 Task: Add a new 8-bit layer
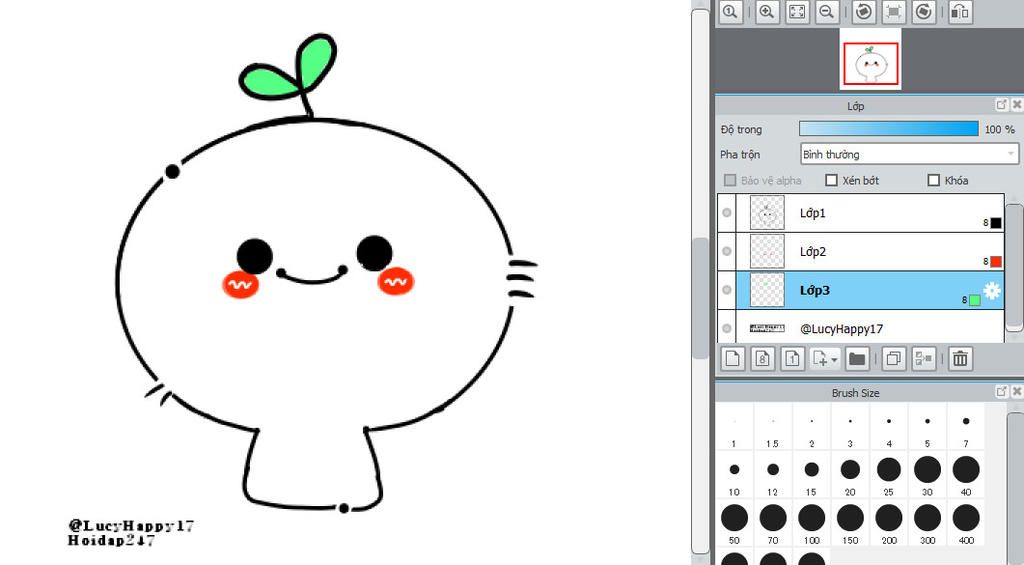763,358
